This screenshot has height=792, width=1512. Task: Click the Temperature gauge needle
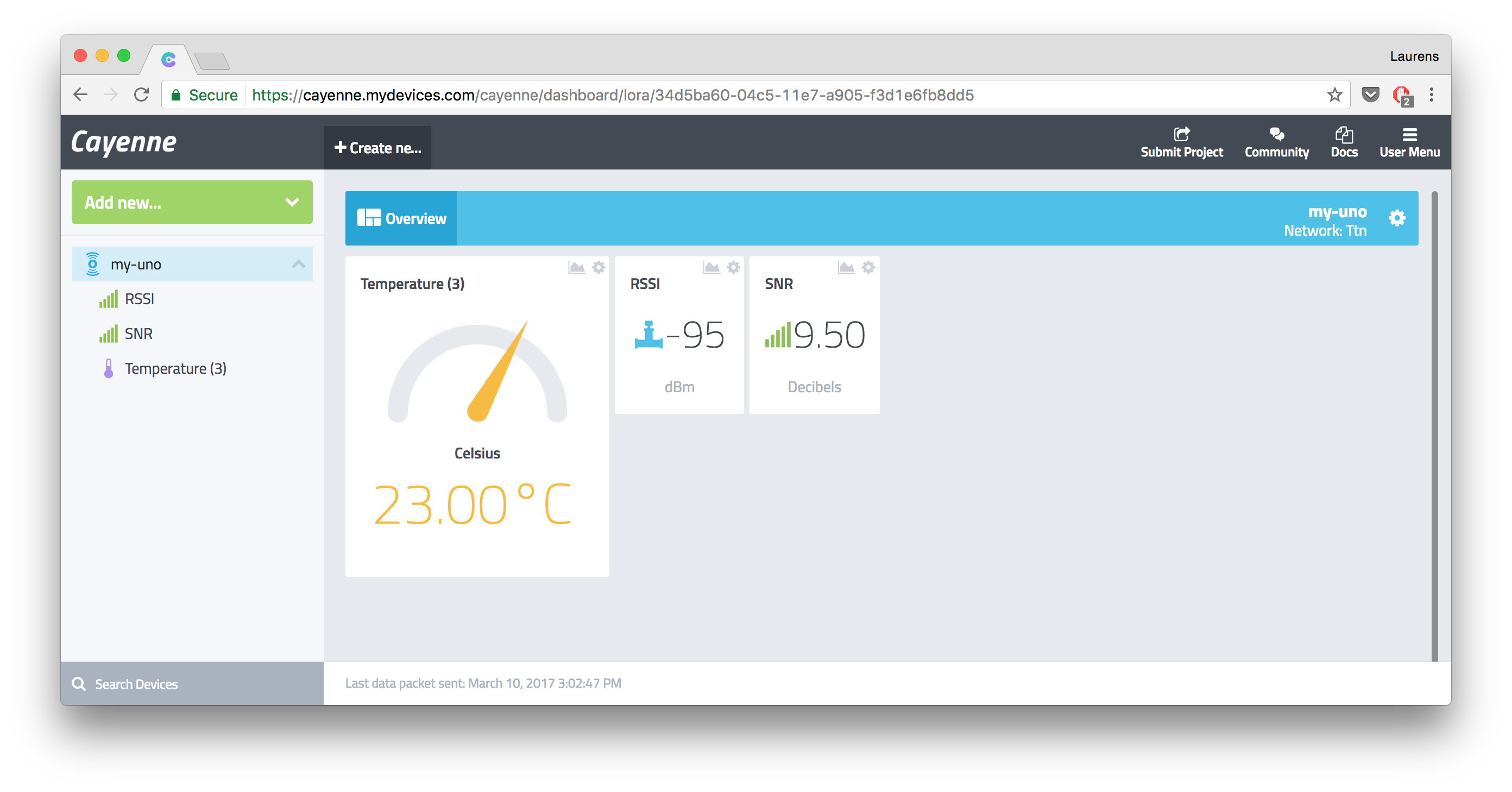(497, 370)
